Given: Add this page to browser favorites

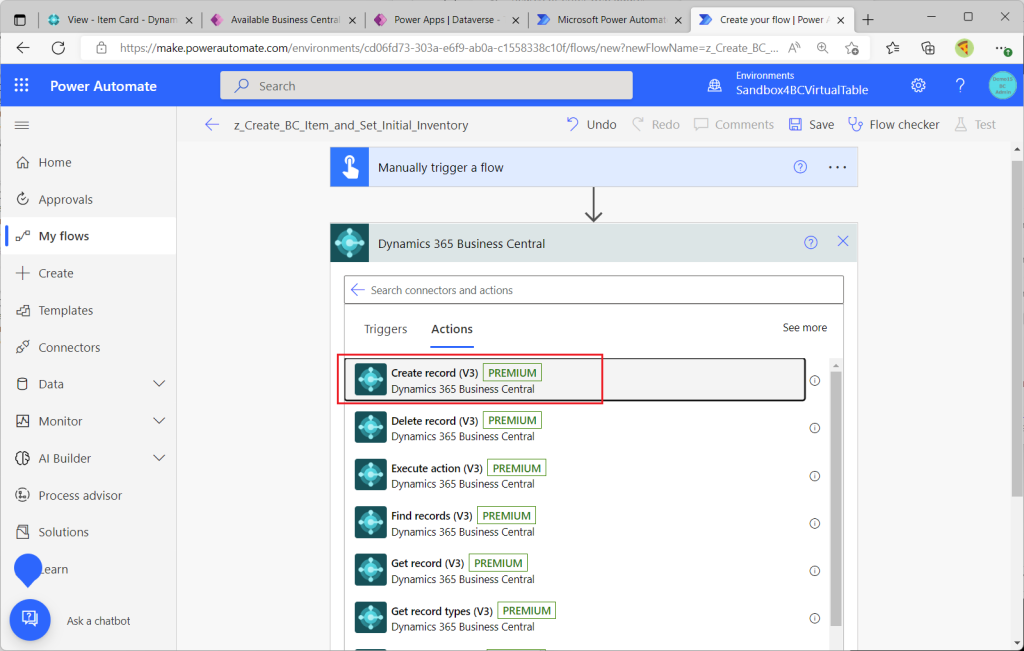Looking at the screenshot, I should click(852, 48).
